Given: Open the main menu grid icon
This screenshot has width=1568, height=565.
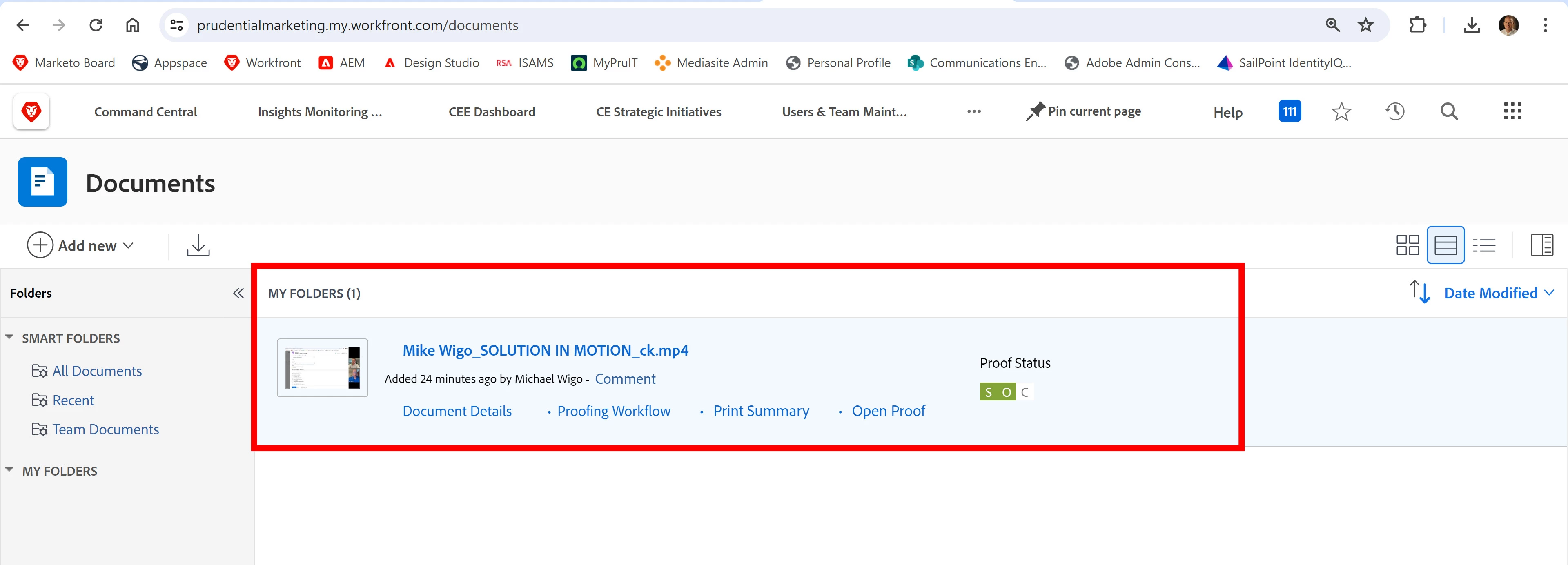Looking at the screenshot, I should (1512, 111).
